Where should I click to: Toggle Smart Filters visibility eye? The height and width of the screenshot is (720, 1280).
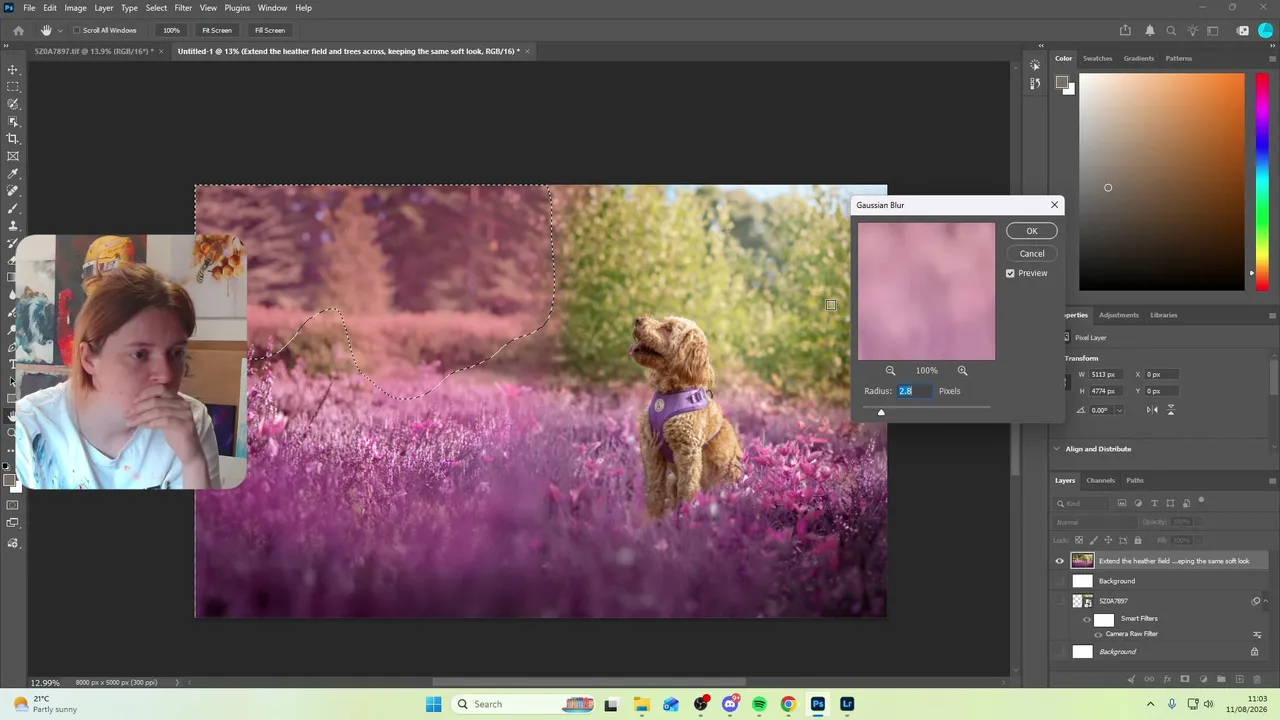point(1087,619)
